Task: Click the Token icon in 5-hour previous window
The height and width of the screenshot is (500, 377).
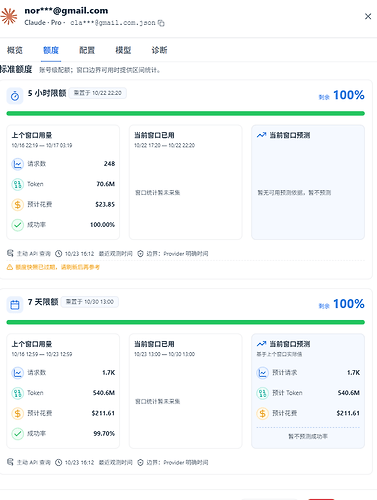Action: (18, 184)
